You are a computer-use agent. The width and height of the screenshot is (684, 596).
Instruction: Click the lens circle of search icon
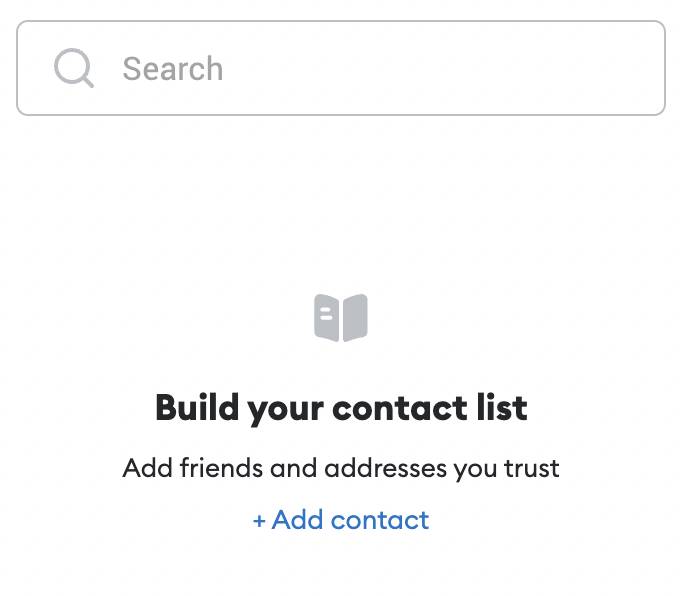pos(71,66)
